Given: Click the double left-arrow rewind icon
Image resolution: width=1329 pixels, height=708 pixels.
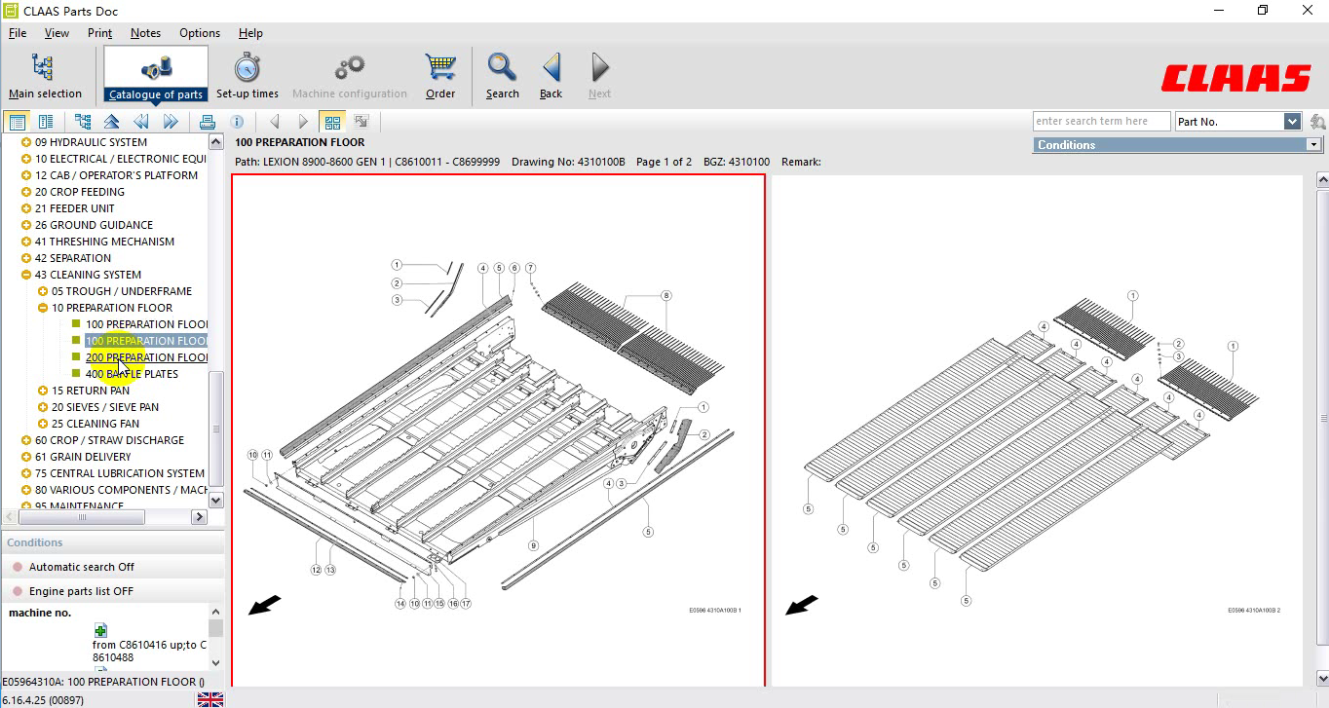Looking at the screenshot, I should pyautogui.click(x=141, y=122).
